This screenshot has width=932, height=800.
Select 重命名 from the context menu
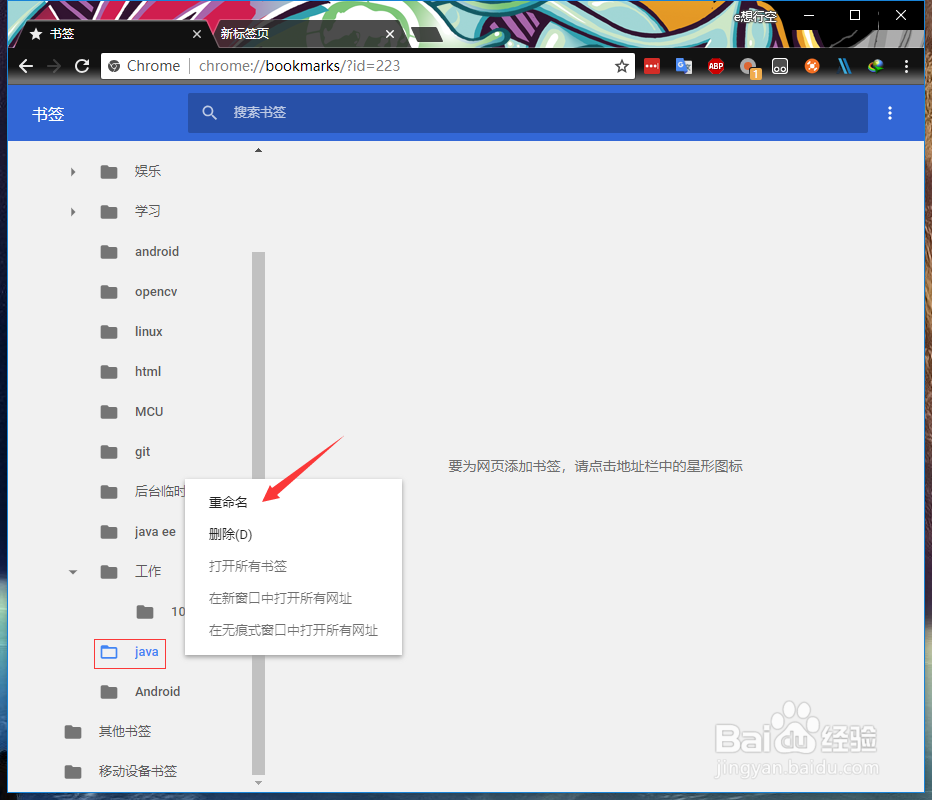click(228, 501)
